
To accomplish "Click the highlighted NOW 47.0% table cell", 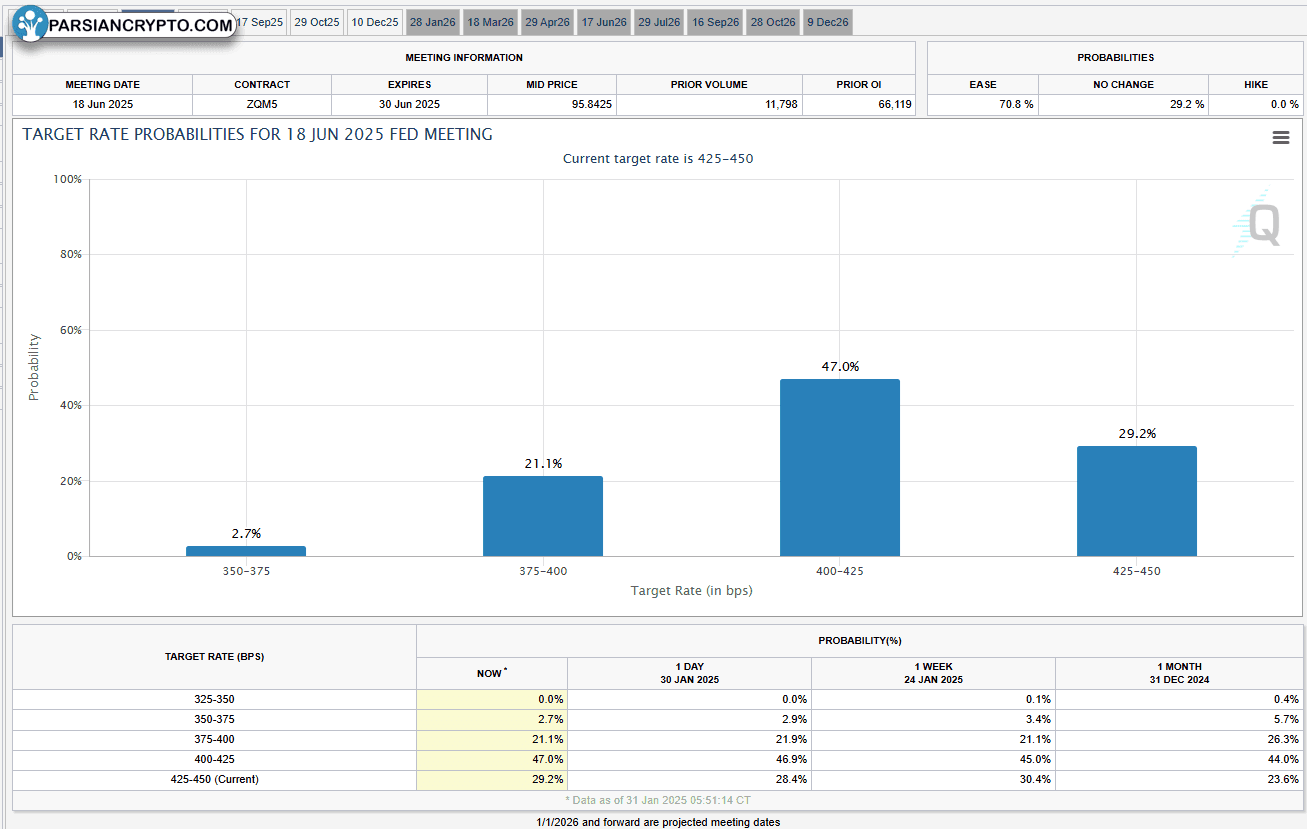I will (492, 759).
